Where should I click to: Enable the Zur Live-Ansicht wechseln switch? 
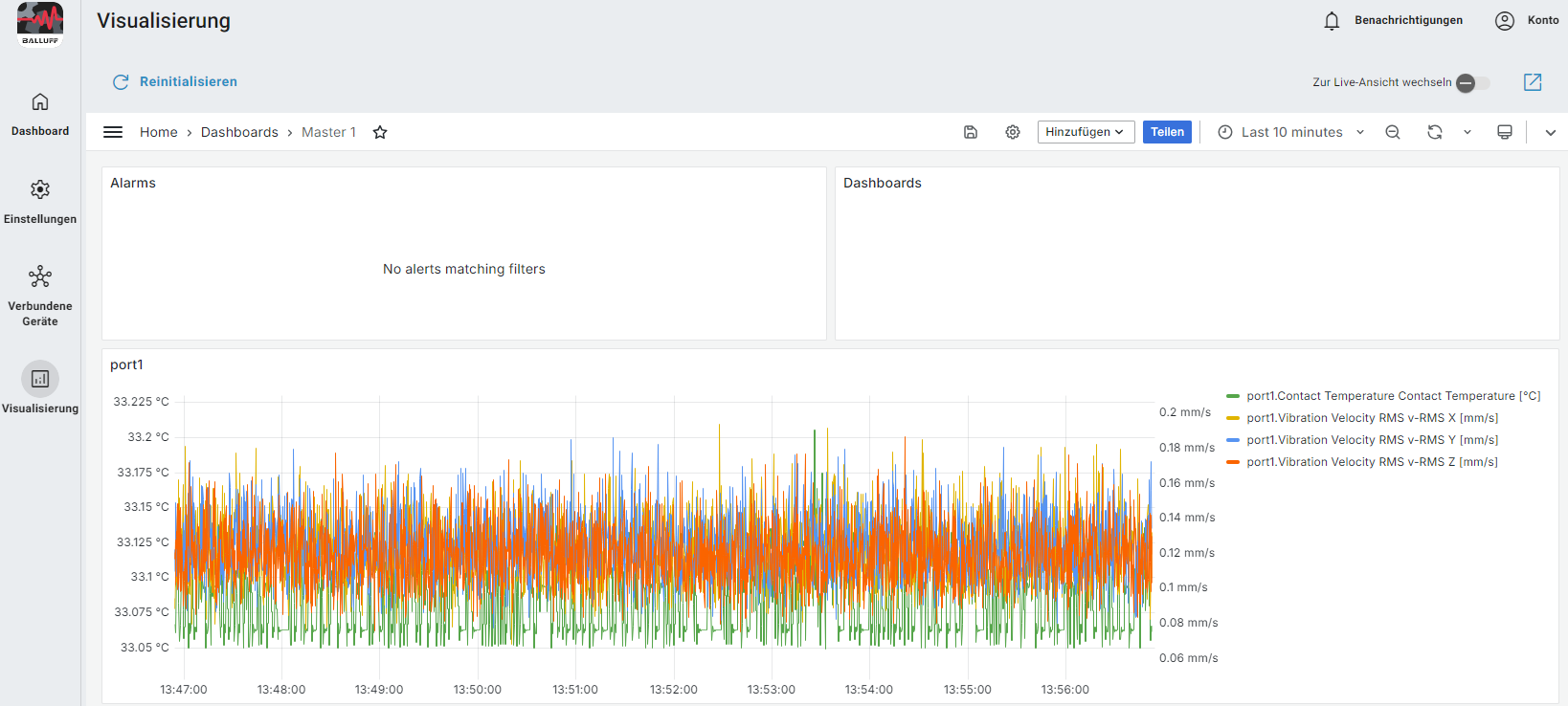click(x=1472, y=83)
